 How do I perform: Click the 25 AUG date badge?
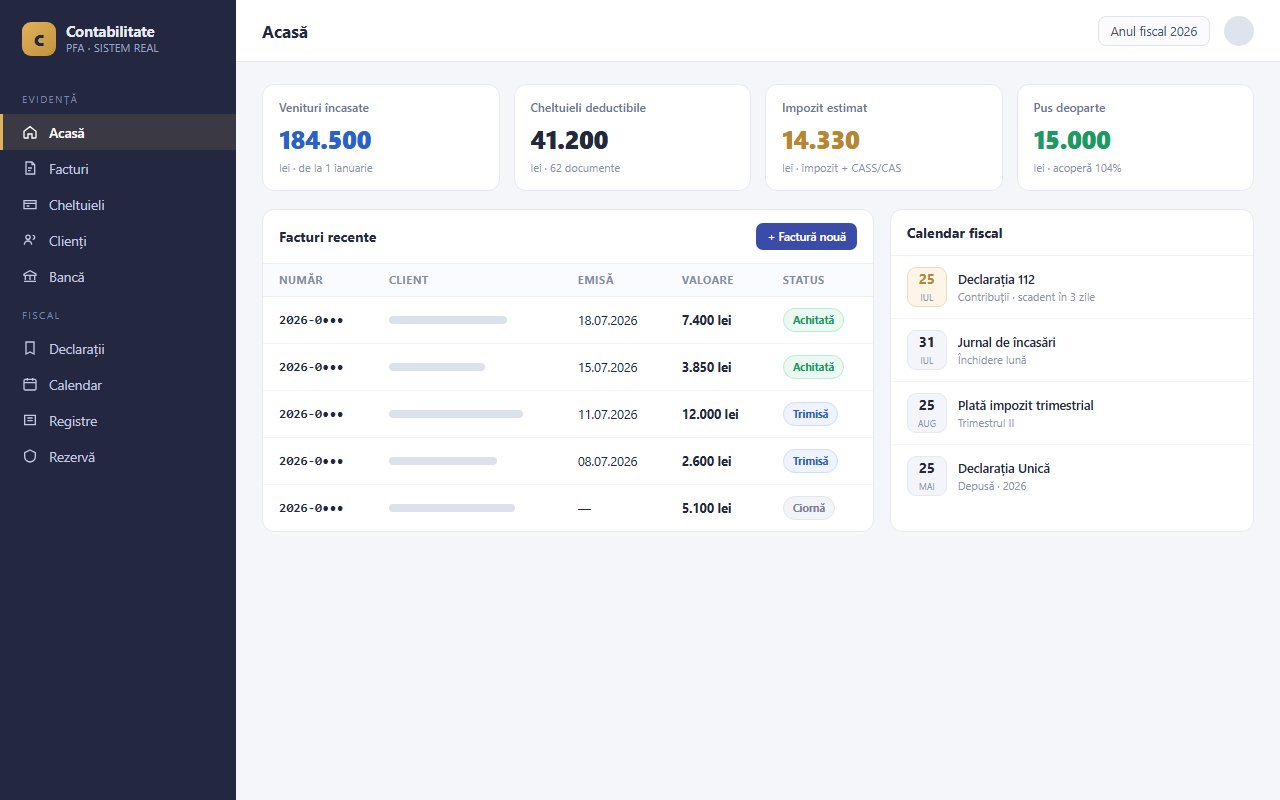[927, 413]
